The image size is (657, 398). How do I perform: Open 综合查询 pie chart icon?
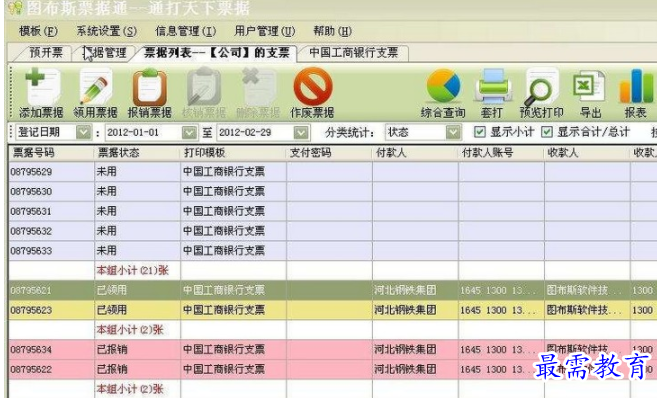pos(443,86)
